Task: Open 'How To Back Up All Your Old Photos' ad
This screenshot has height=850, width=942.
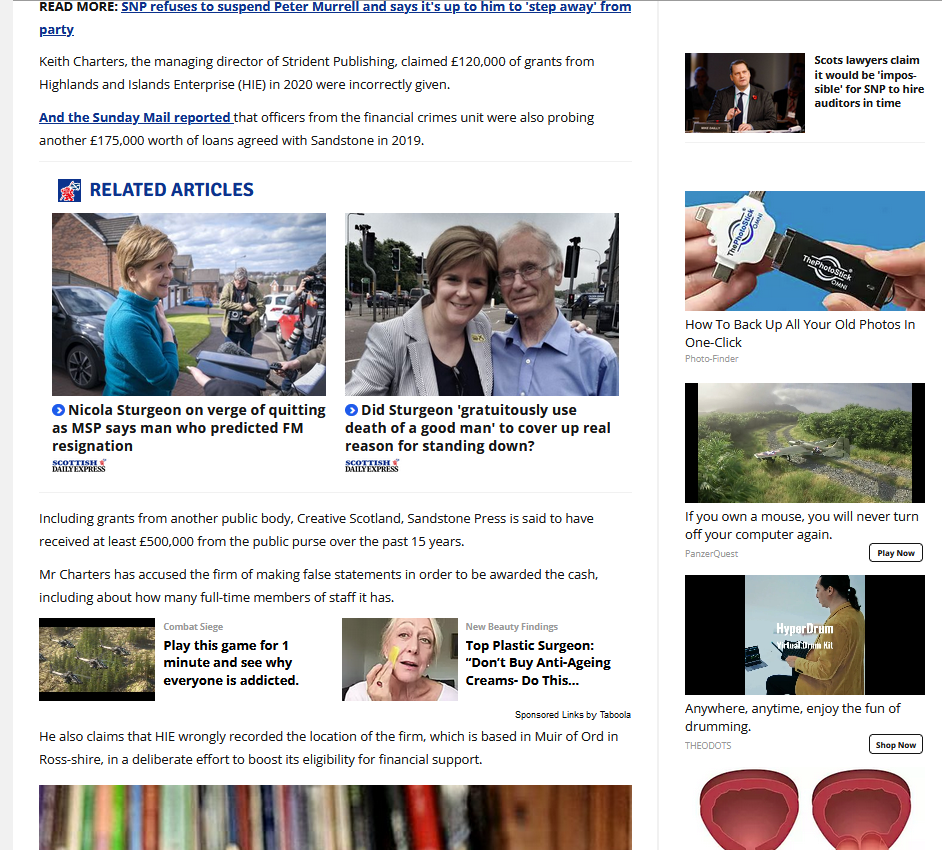Action: [x=800, y=333]
